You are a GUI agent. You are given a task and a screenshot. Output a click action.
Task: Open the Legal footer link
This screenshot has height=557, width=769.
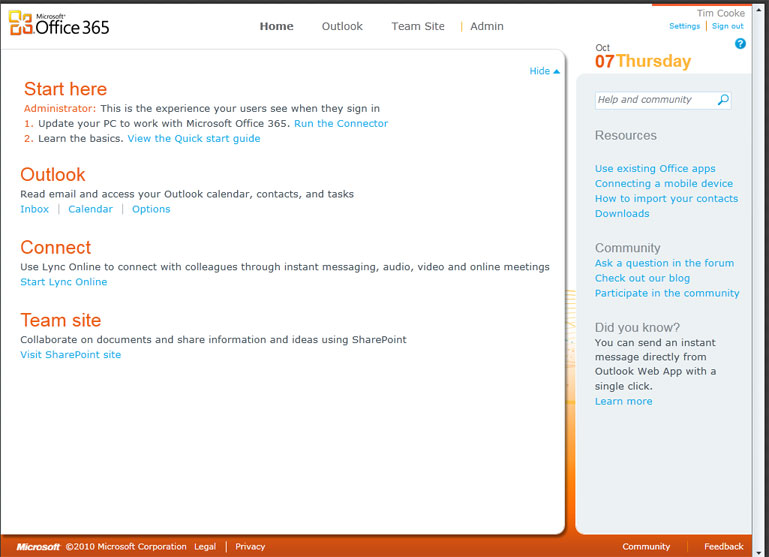205,547
